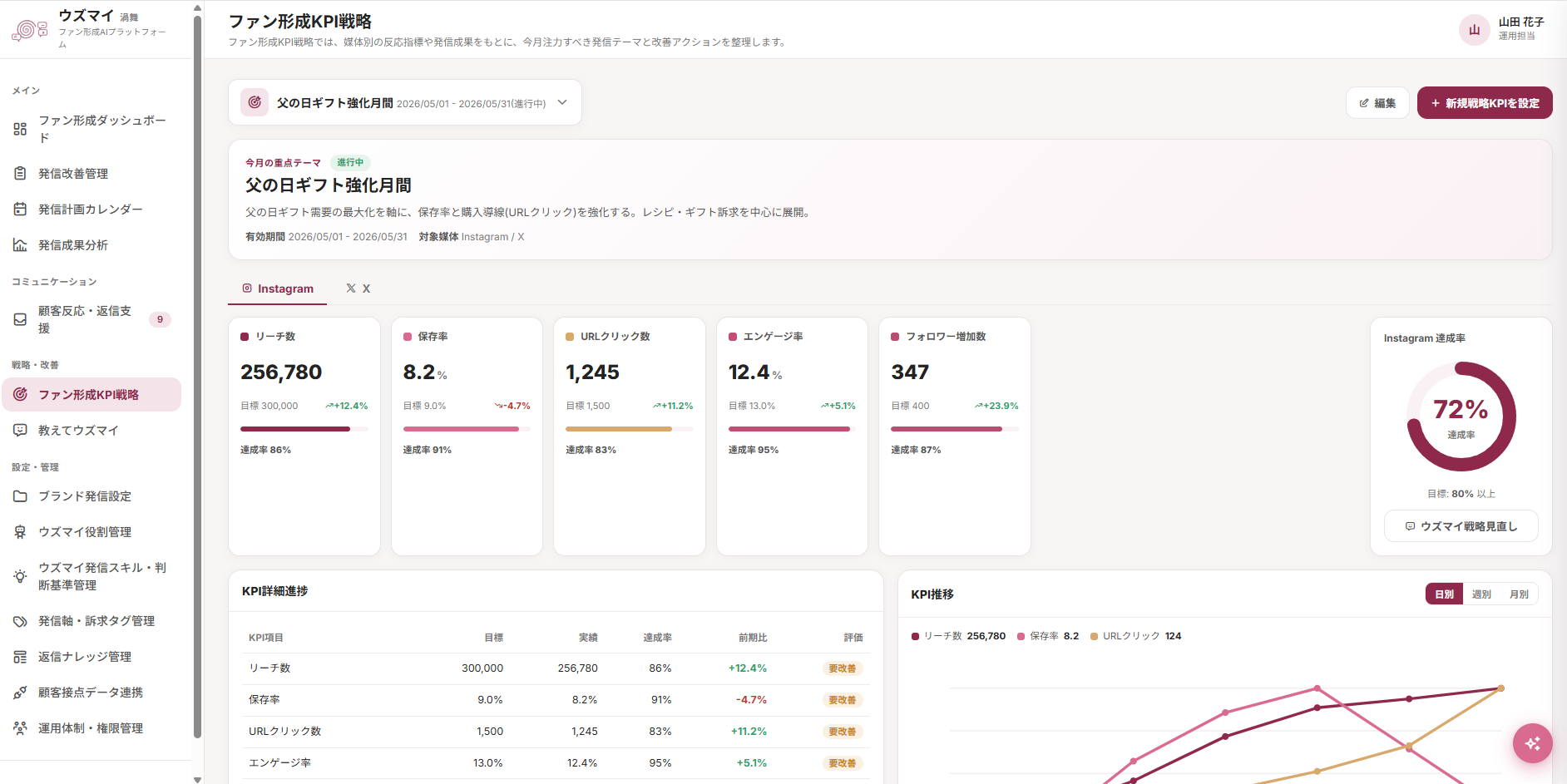Click the 返信ナレッジ管理 list icon
Screen dimensions: 1567x784
coord(20,657)
